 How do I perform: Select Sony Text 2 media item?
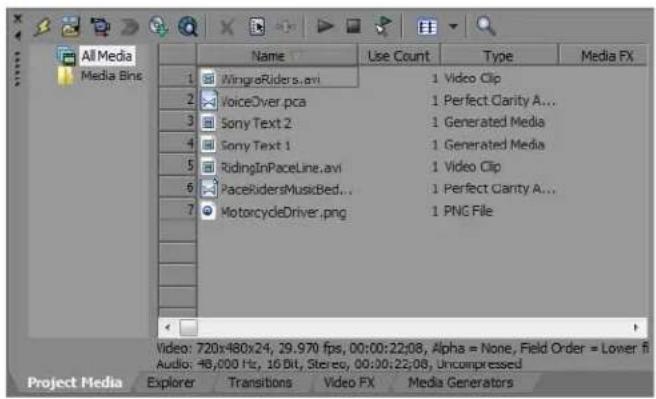tap(256, 123)
